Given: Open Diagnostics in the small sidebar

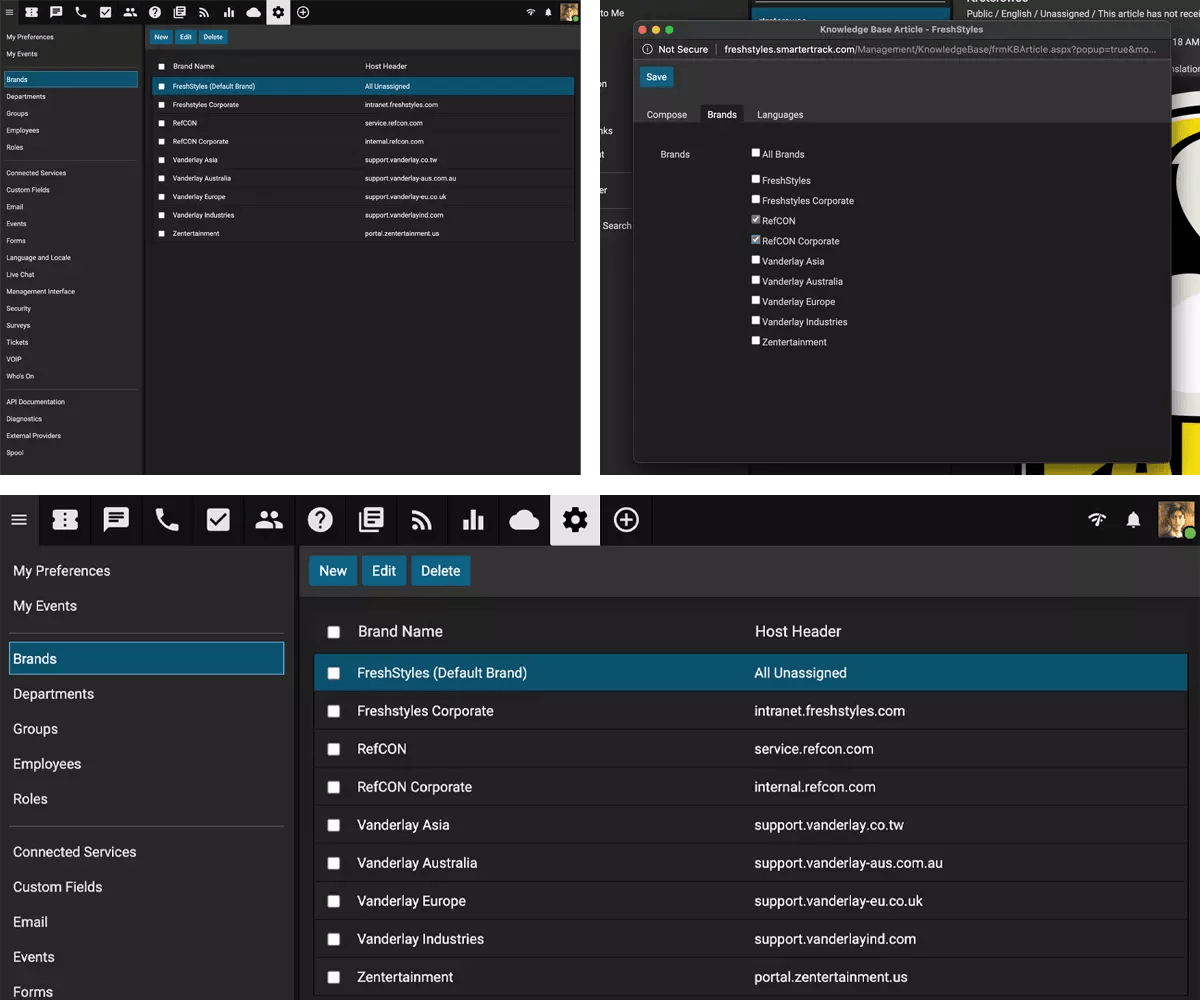Looking at the screenshot, I should [24, 419].
